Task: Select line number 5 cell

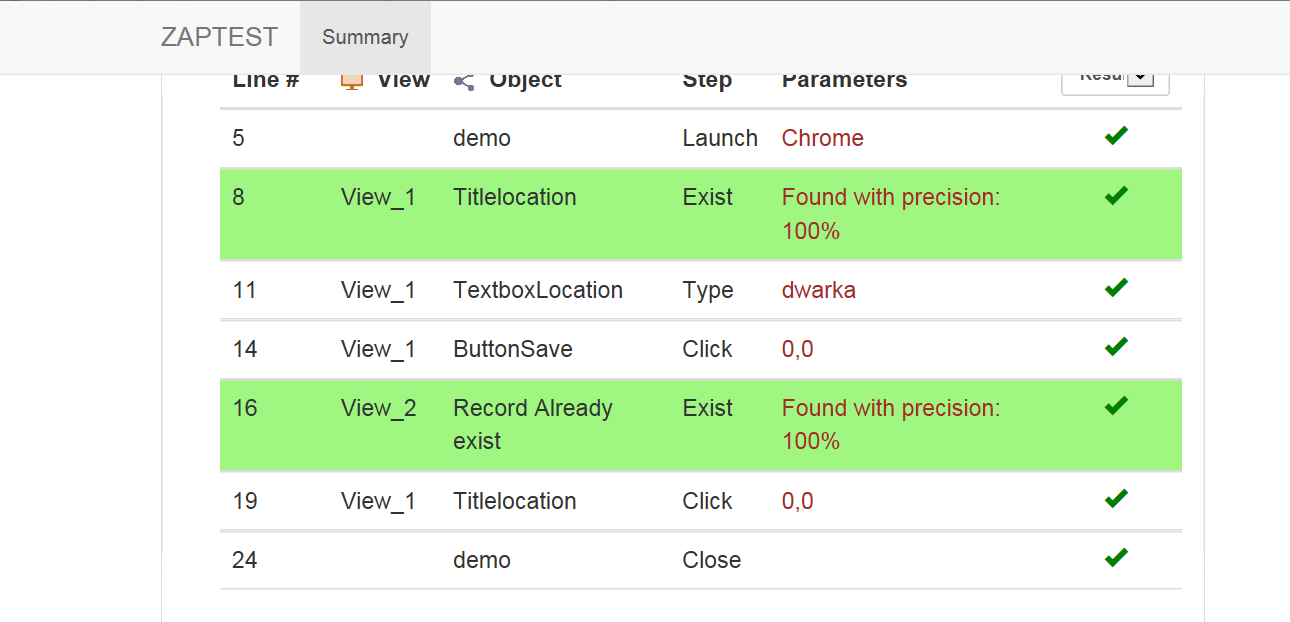Action: coord(238,138)
